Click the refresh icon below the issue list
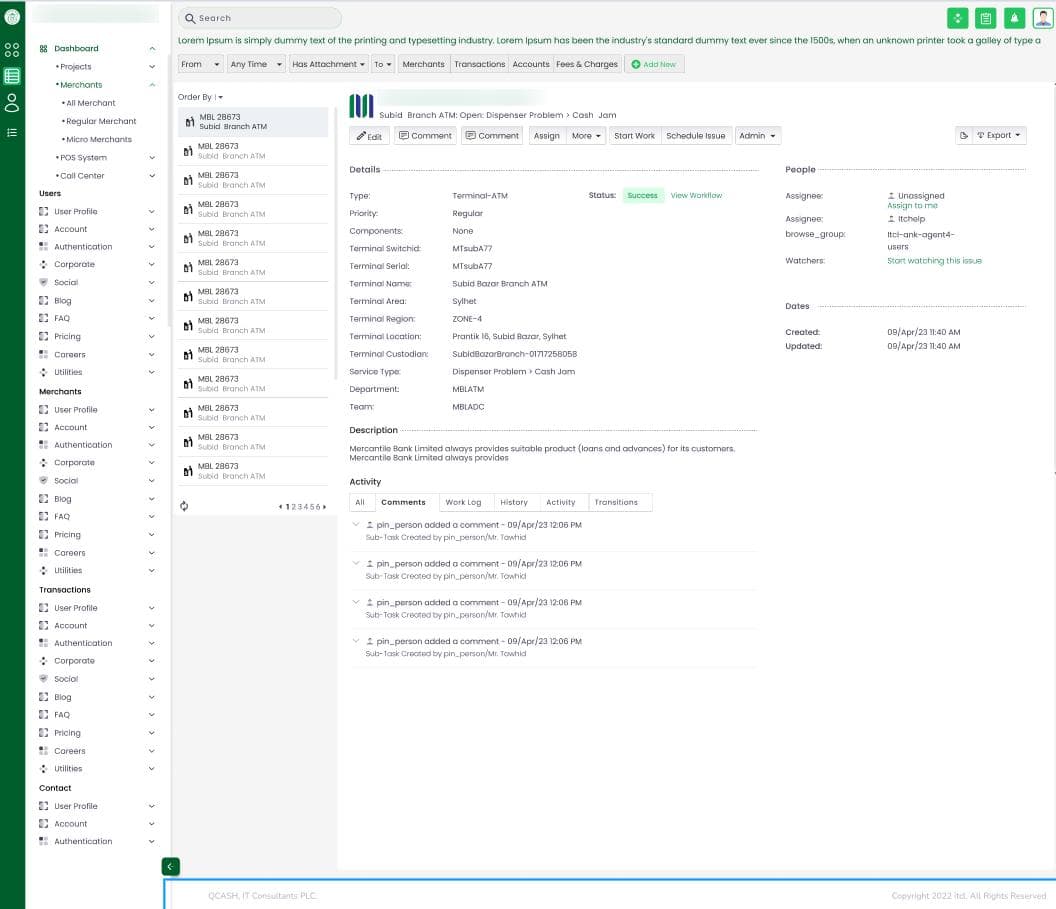 click(184, 506)
